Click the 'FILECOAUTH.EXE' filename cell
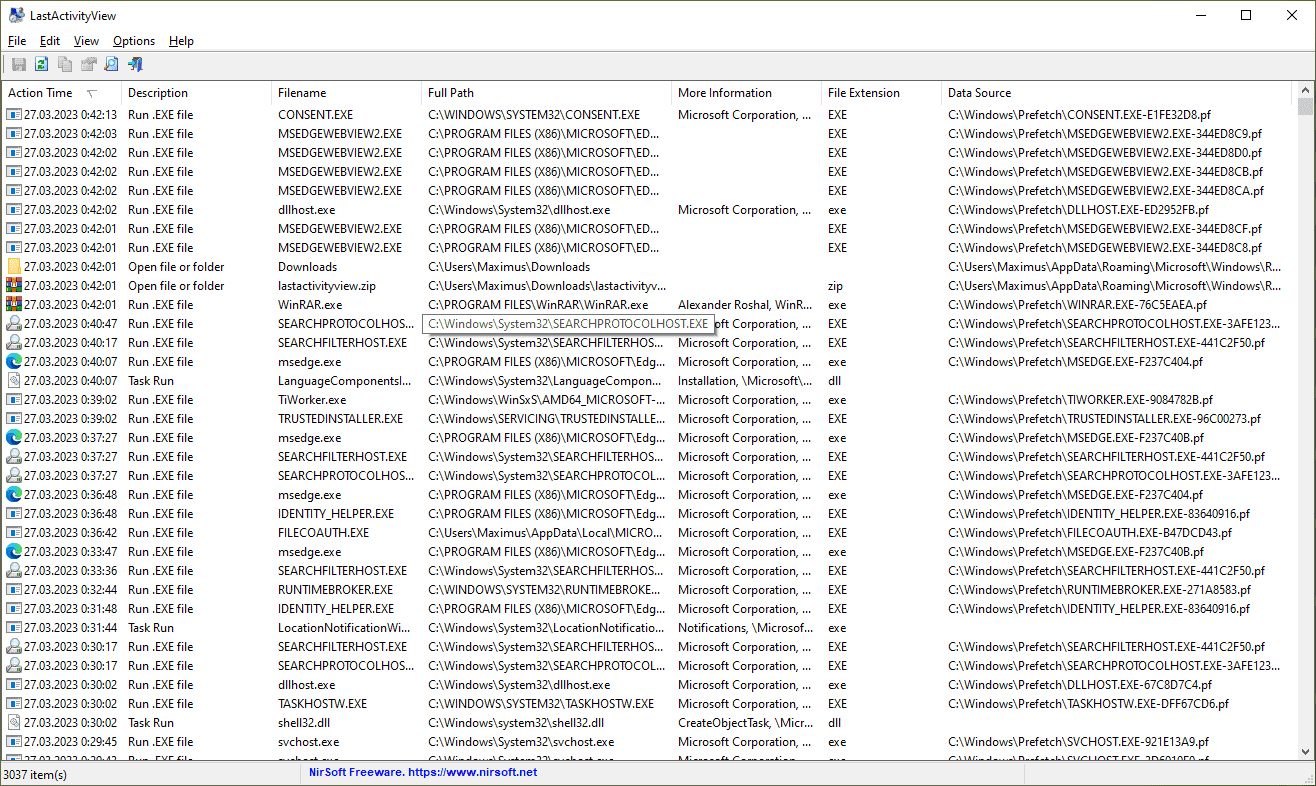Viewport: 1316px width, 786px height. coord(324,533)
